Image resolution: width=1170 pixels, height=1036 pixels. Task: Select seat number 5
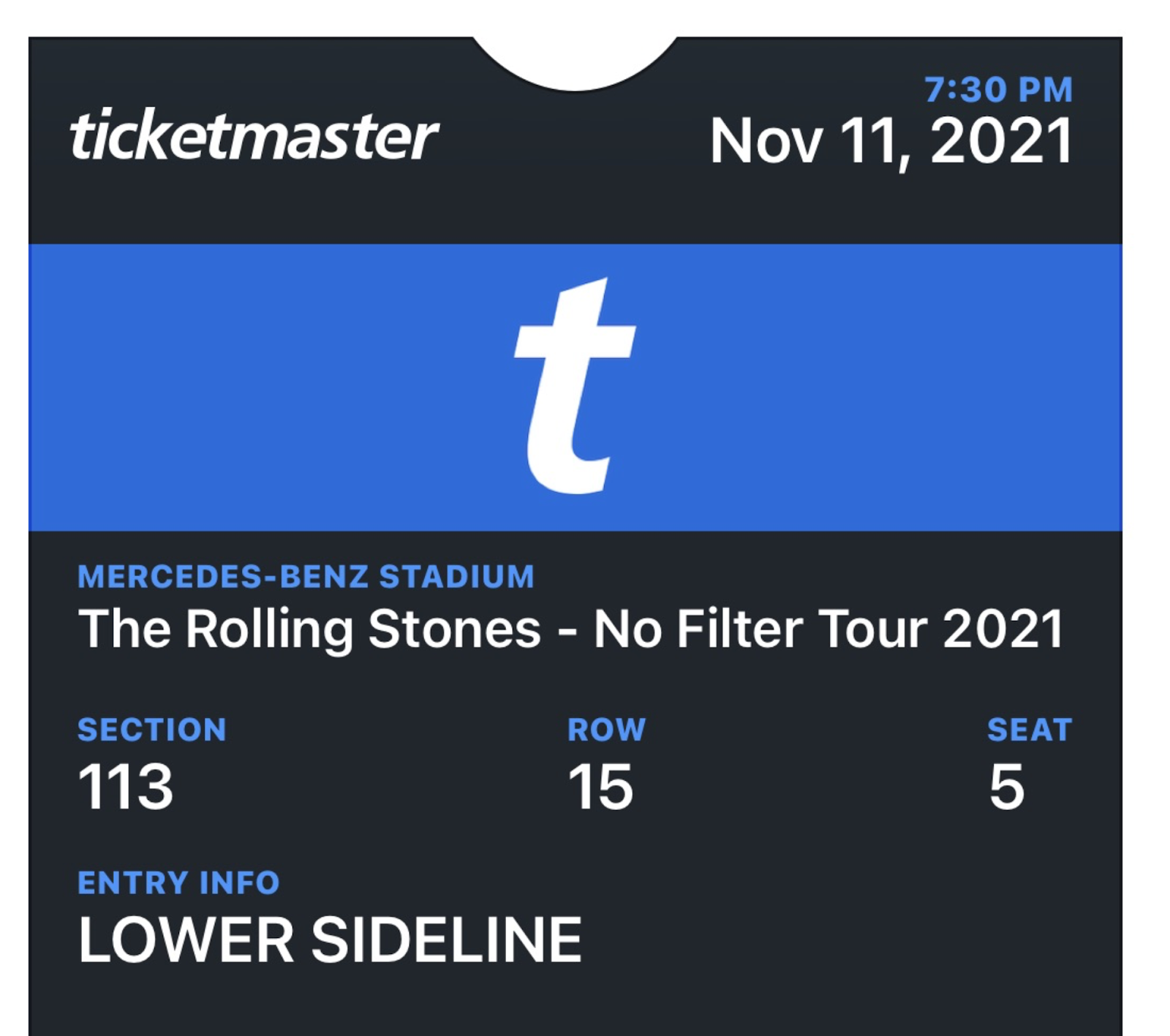coord(1007,787)
